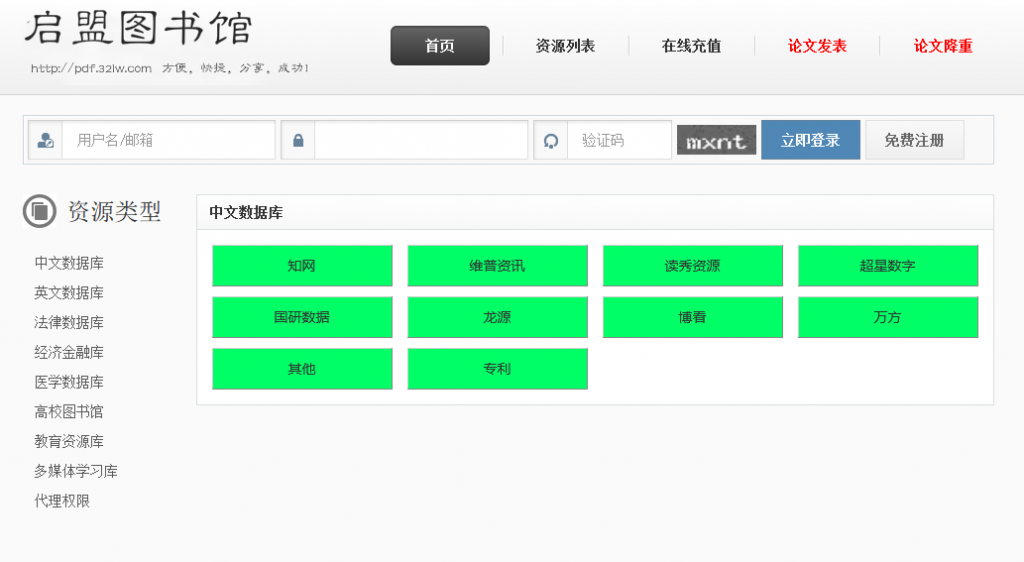Focus the 验证码 input field
The image size is (1024, 562).
(x=619, y=140)
